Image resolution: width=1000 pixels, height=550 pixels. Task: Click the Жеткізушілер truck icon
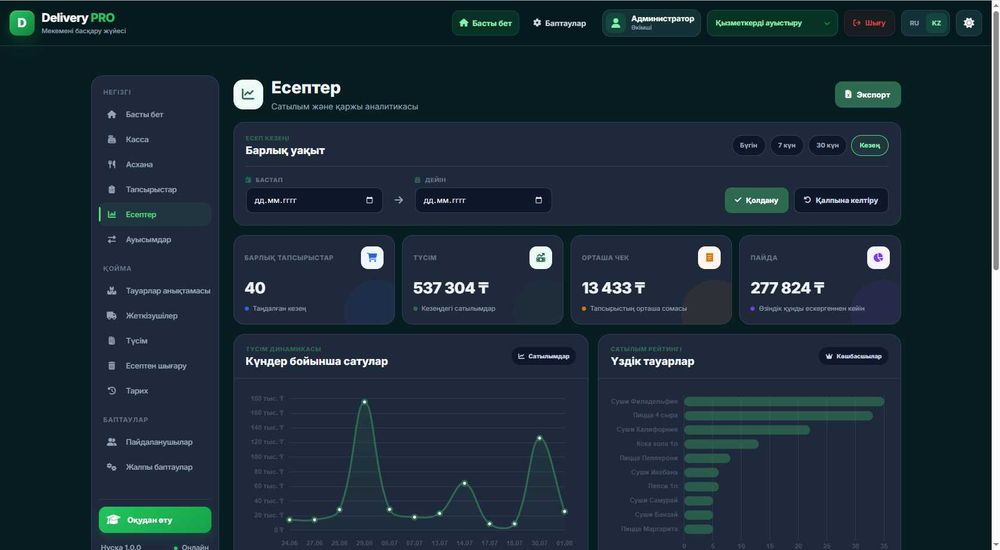click(112, 315)
